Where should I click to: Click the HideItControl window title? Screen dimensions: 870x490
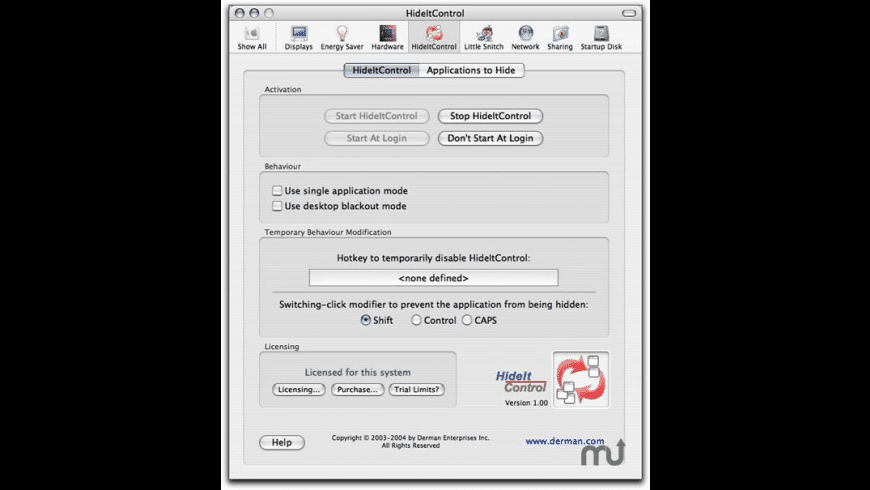(435, 13)
